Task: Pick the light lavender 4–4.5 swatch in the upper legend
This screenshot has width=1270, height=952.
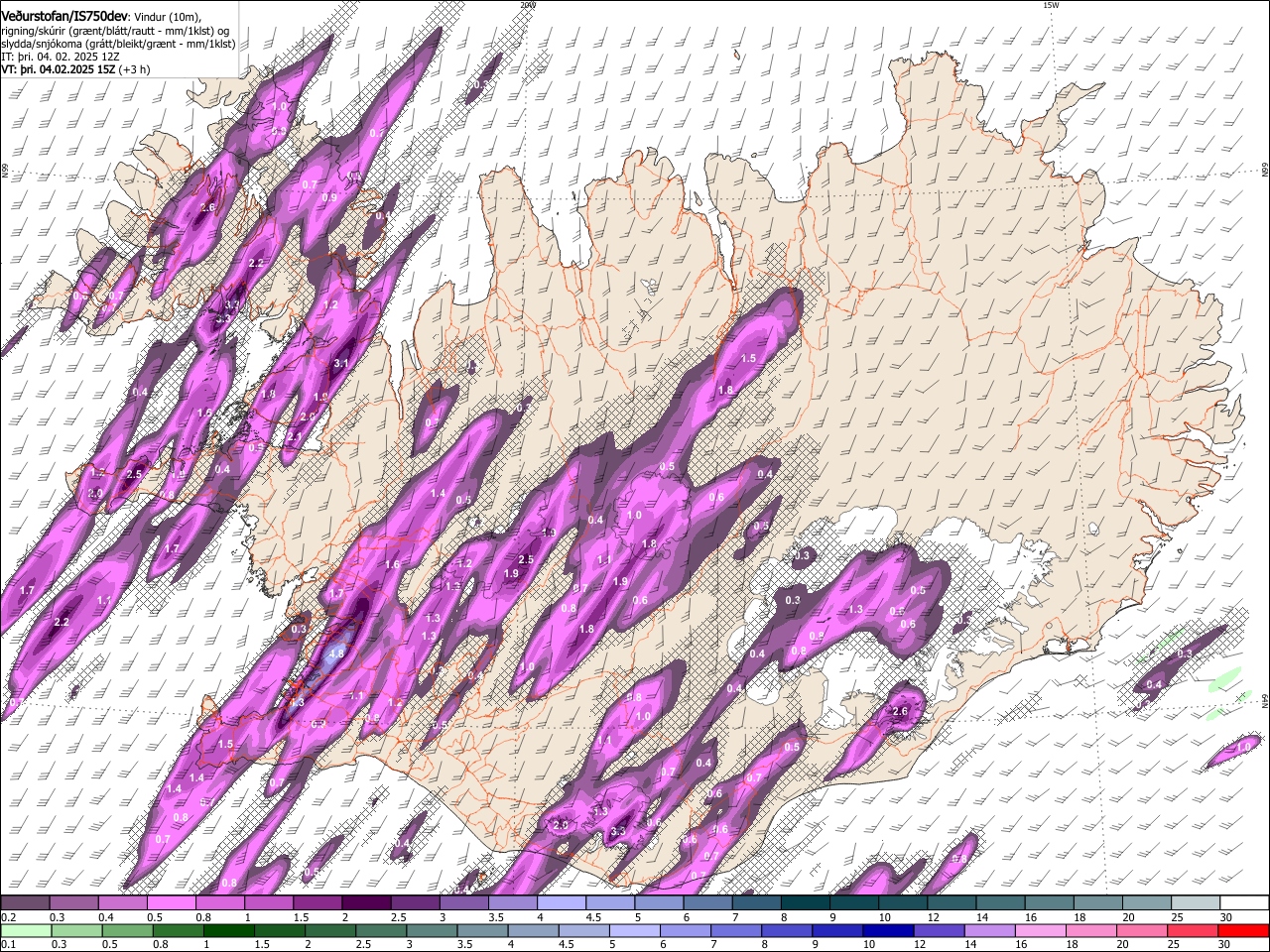Action: click(x=561, y=903)
